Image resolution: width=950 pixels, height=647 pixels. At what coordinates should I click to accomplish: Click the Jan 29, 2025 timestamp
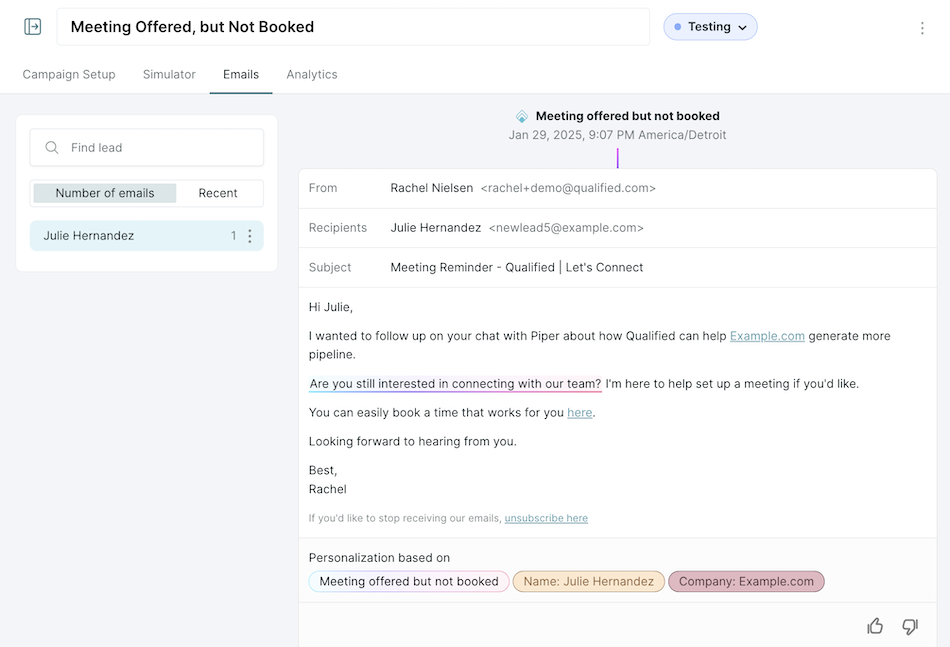617,135
